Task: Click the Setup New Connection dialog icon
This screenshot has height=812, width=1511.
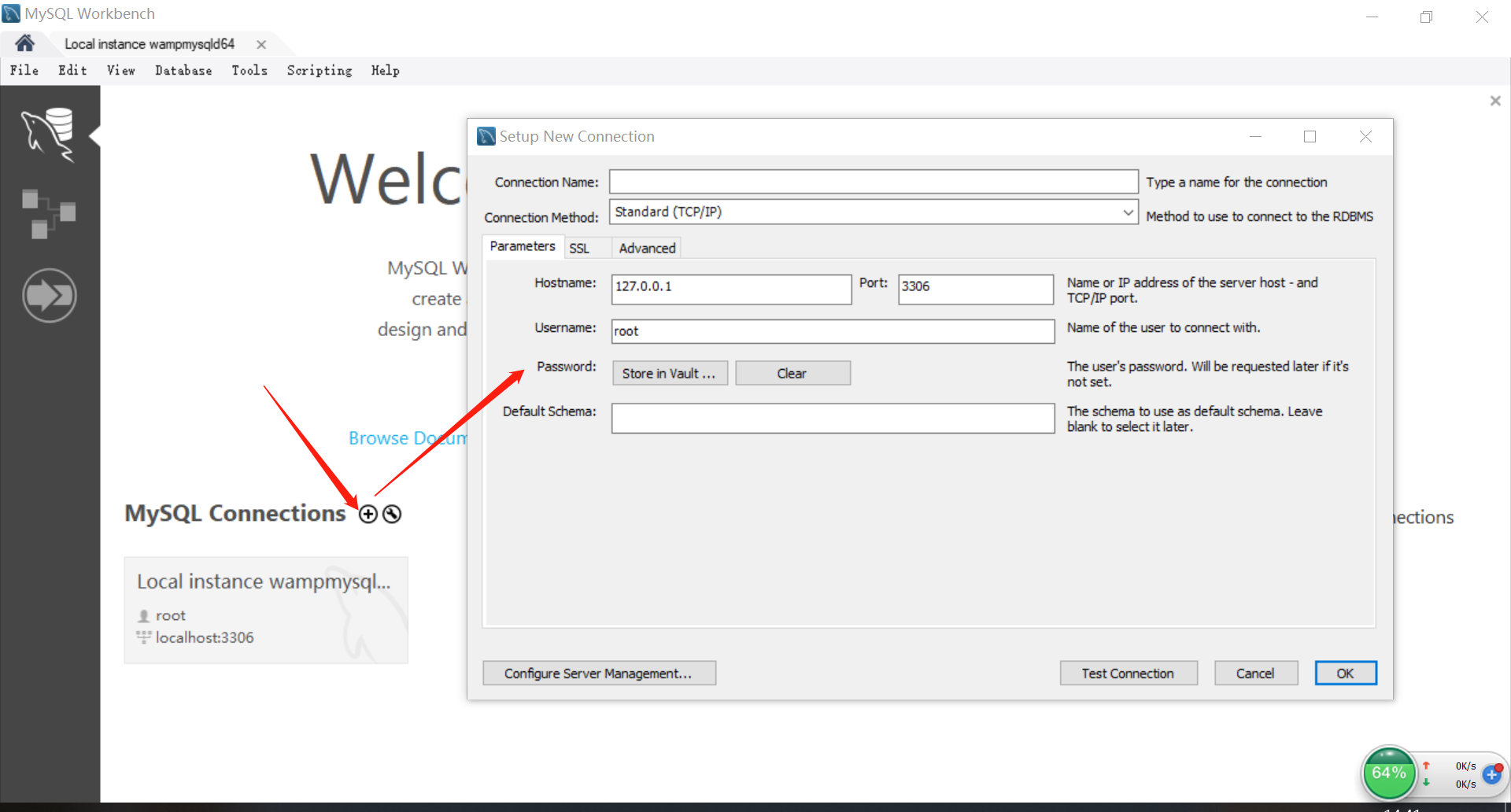Action: (x=486, y=136)
